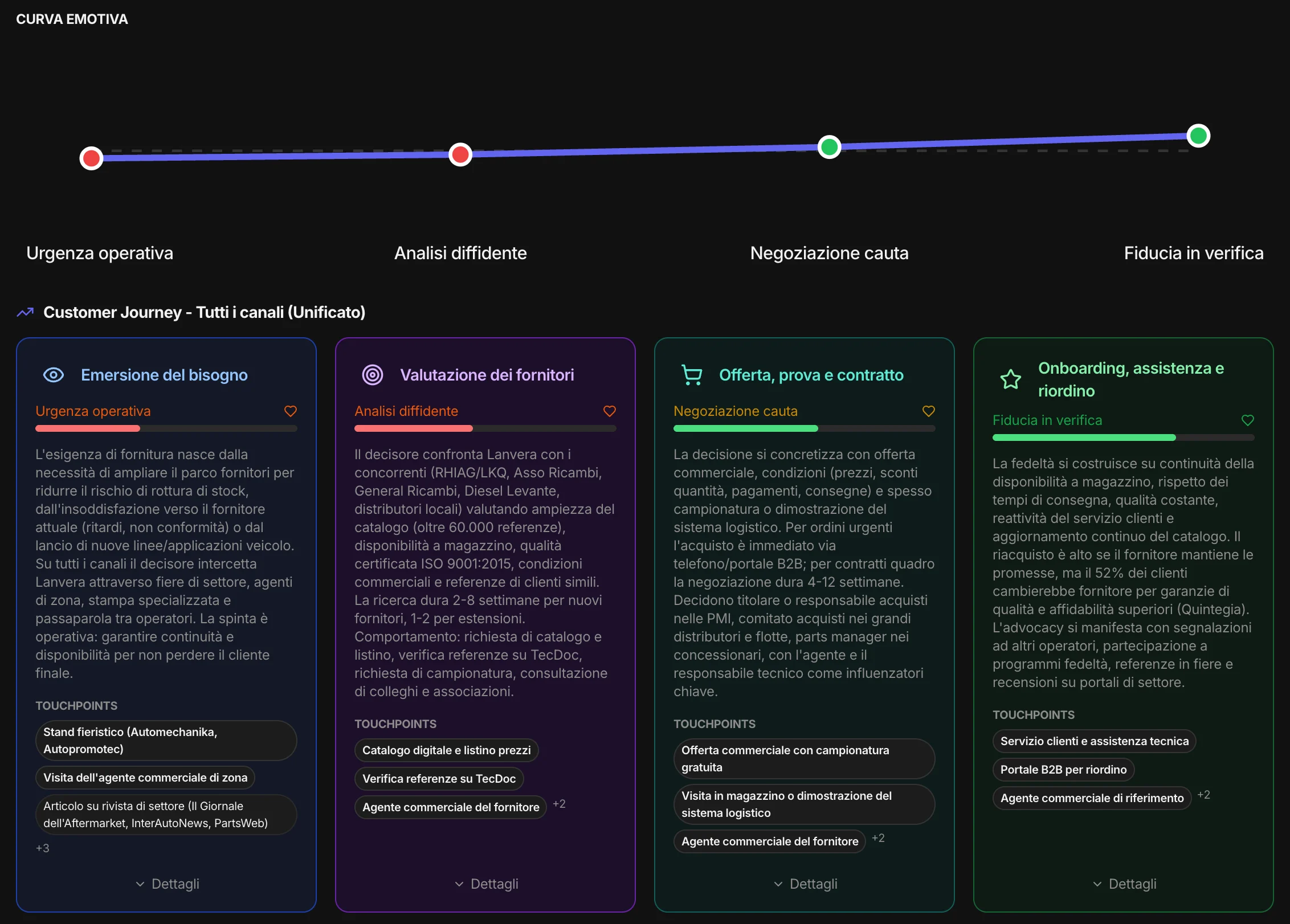Click the Visita in magazzino o dimostrazione chip
This screenshot has height=924, width=1290.
click(805, 804)
